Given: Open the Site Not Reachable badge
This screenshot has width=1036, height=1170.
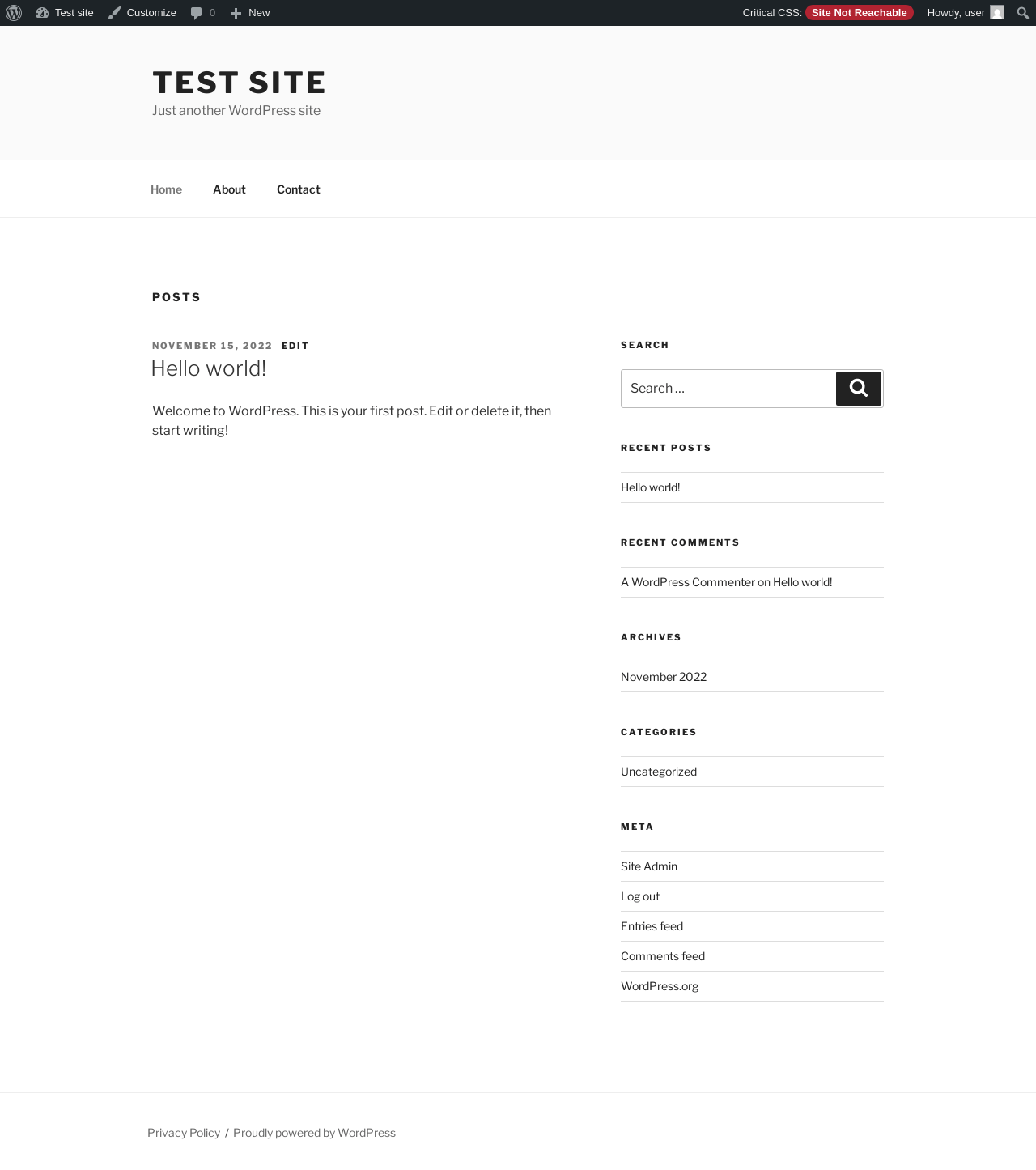Looking at the screenshot, I should [x=859, y=13].
